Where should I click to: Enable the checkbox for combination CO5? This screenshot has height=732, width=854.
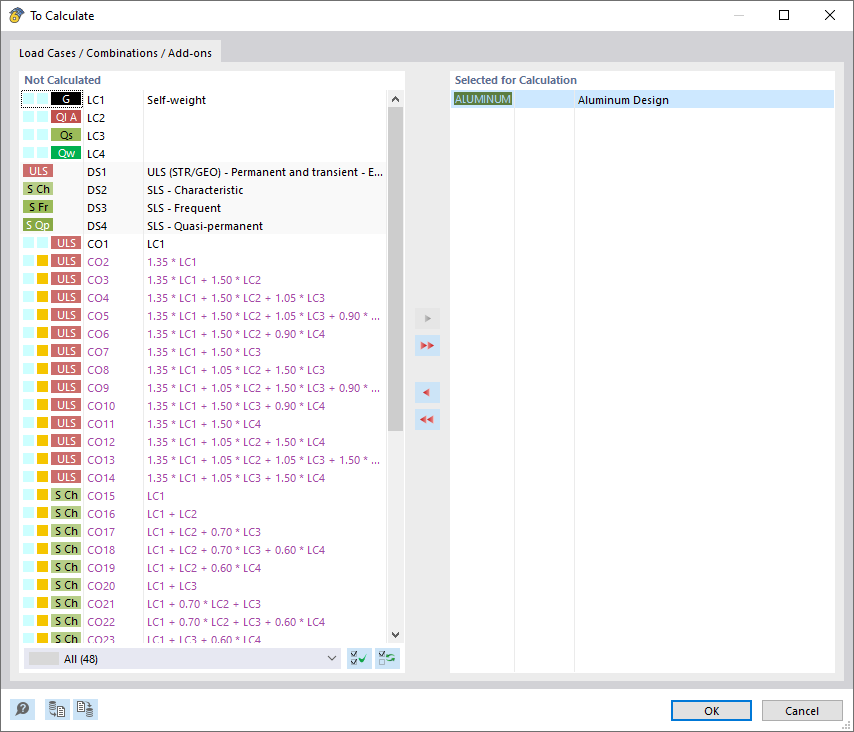tap(27, 315)
